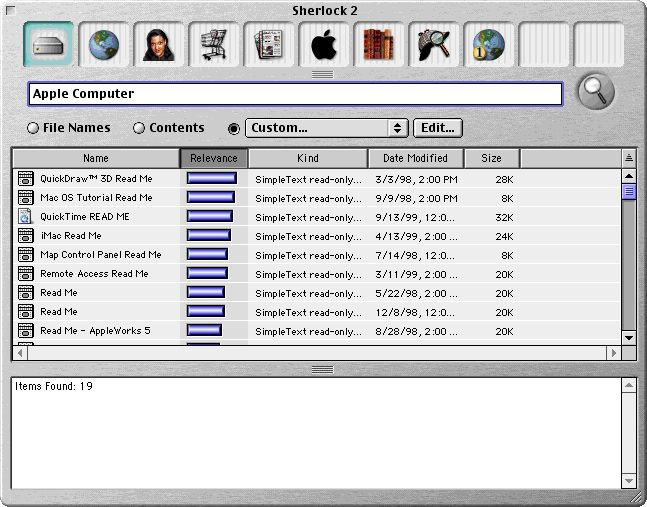647x507 pixels.
Task: Select the iMac Read Me file name
Action: click(71, 236)
